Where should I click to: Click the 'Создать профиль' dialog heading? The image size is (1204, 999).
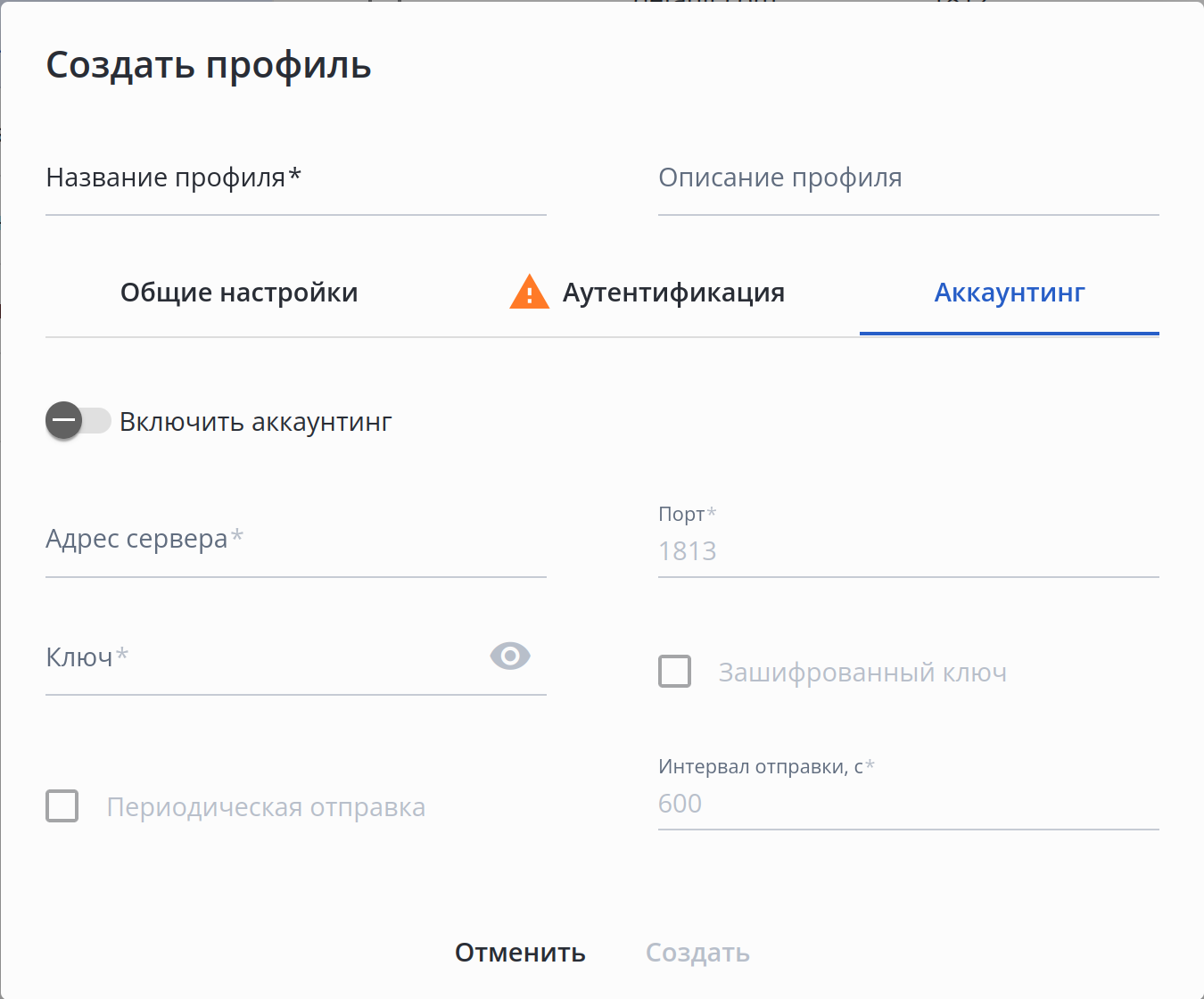pyautogui.click(x=209, y=65)
